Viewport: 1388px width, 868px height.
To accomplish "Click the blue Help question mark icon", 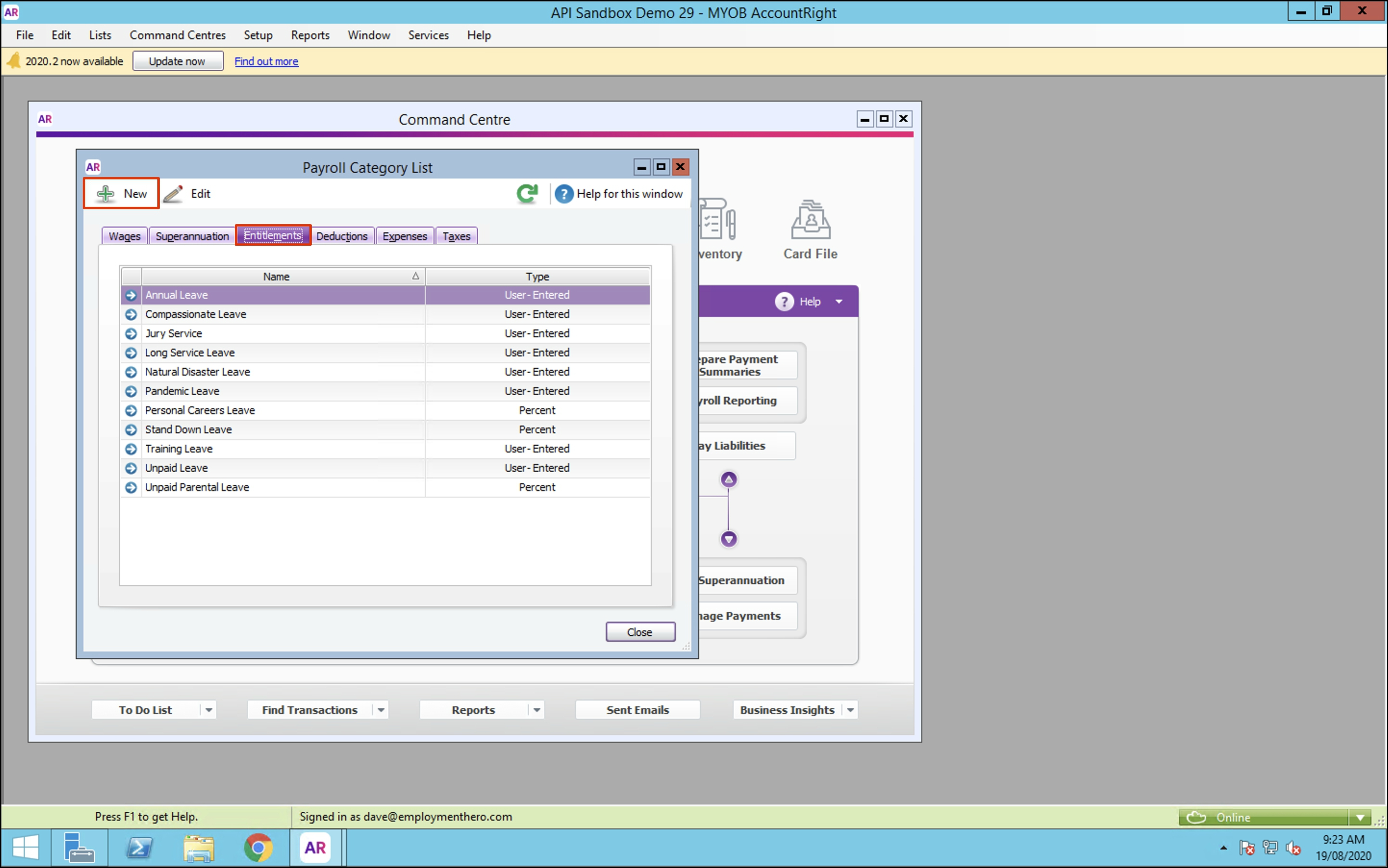I will [x=563, y=194].
